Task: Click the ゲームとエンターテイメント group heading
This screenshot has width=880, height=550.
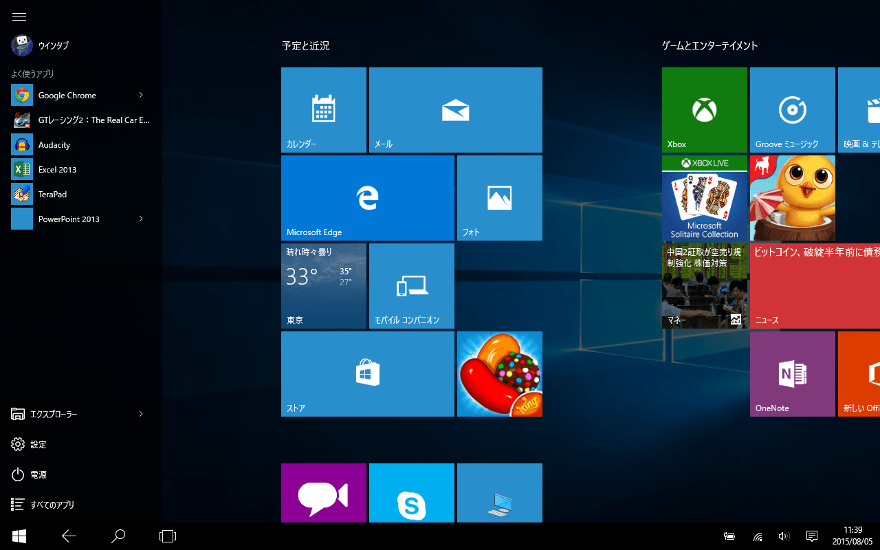Action: click(710, 45)
